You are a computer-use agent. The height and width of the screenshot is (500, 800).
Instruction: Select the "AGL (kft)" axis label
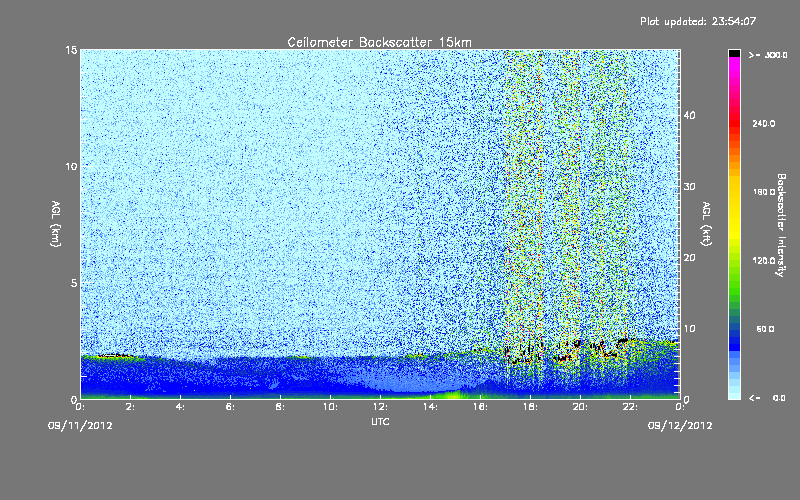point(706,223)
